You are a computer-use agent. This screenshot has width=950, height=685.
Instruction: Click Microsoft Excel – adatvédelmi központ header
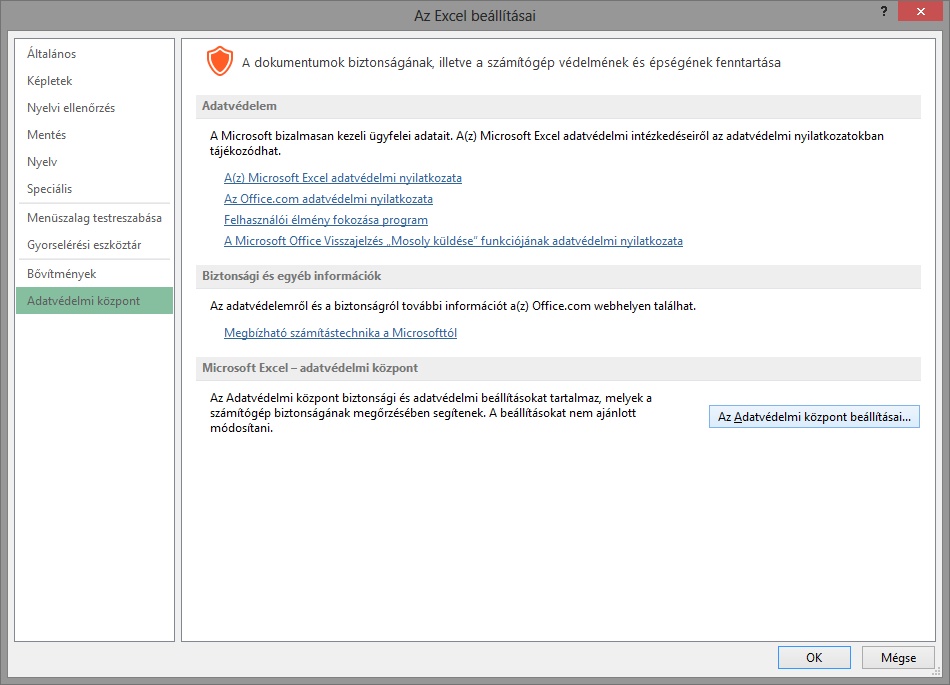tap(558, 368)
